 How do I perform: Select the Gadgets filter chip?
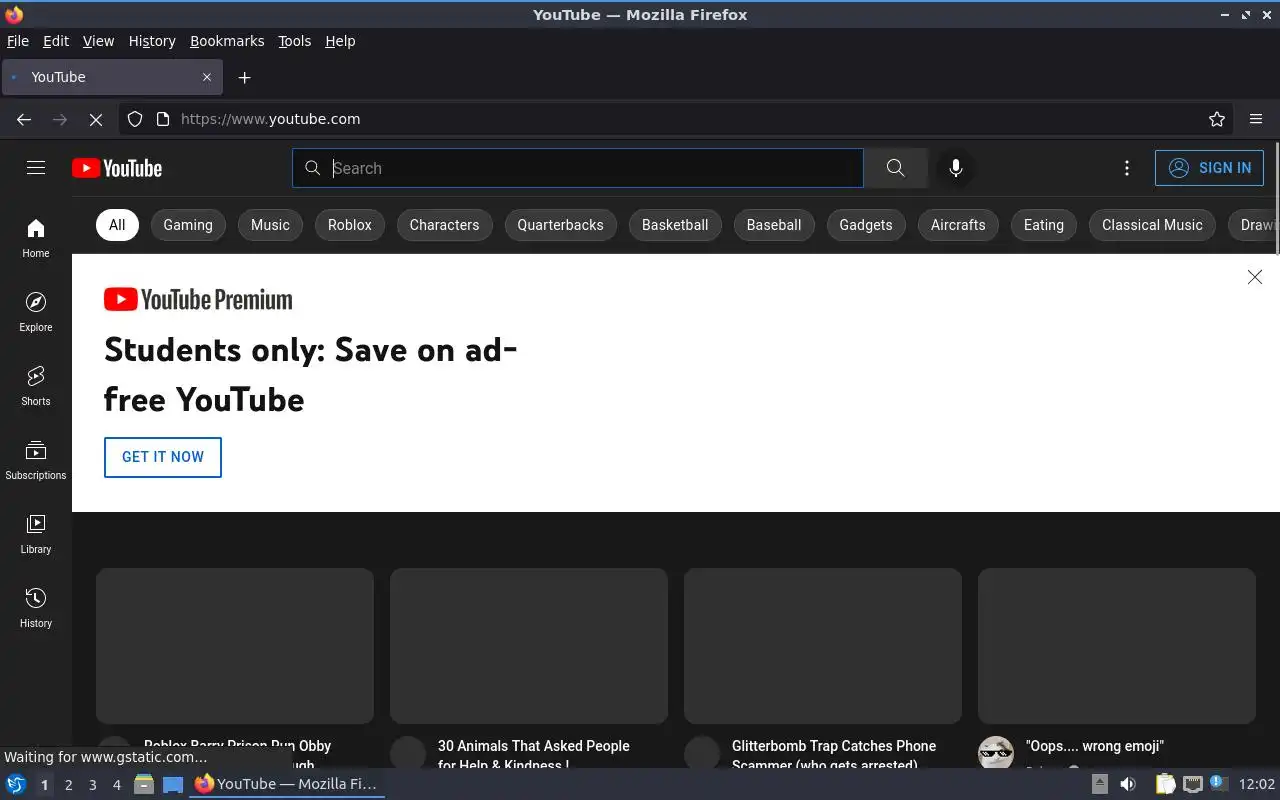[x=866, y=225]
